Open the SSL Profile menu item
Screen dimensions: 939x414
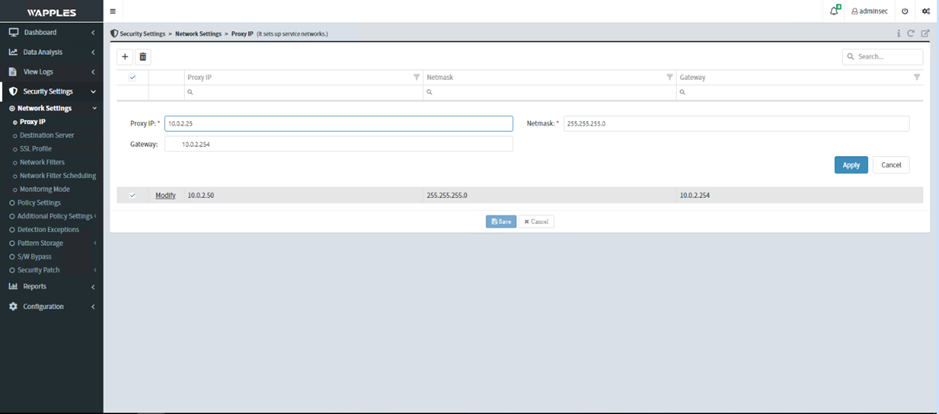(36, 148)
